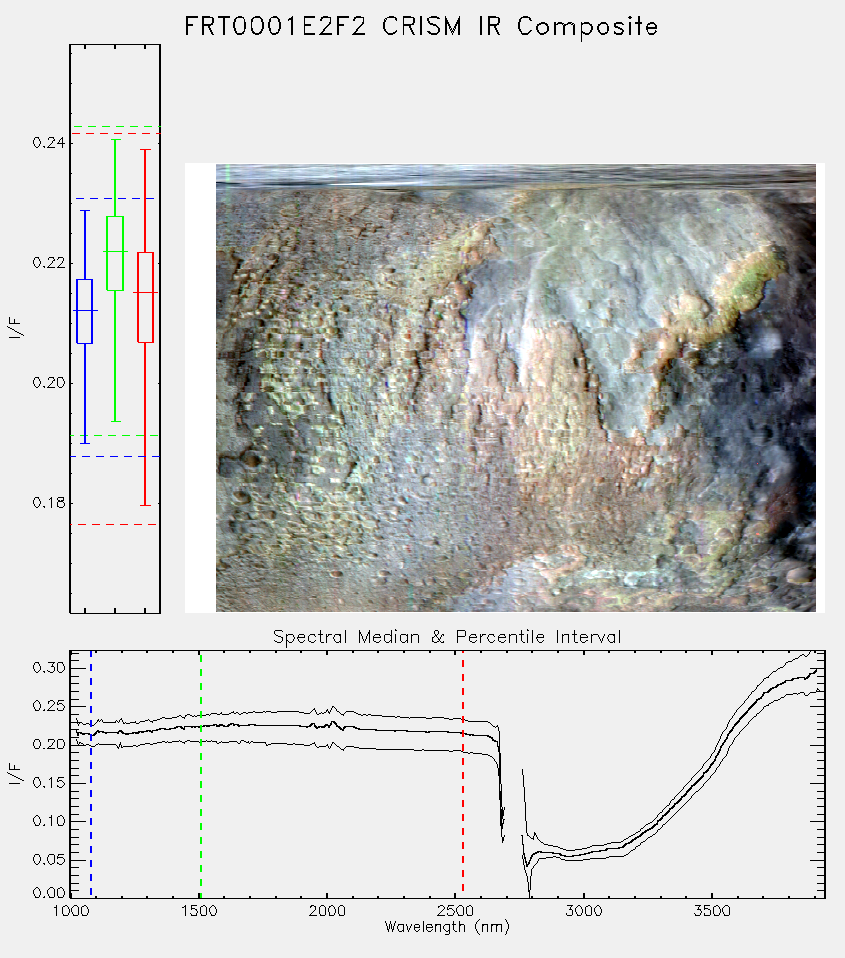The width and height of the screenshot is (845, 958).
Task: Select the blue box in the I/F boxplot
Action: [85, 311]
